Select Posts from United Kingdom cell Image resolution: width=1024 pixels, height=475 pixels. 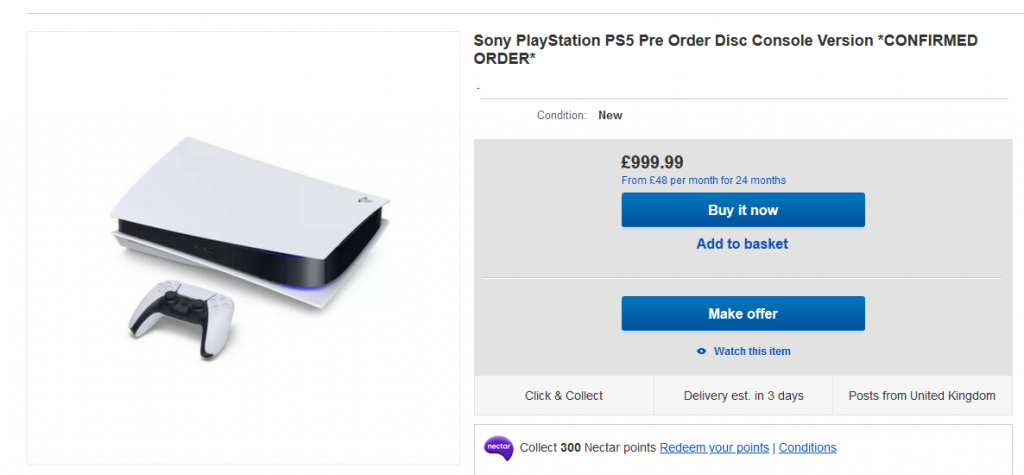[x=922, y=395]
